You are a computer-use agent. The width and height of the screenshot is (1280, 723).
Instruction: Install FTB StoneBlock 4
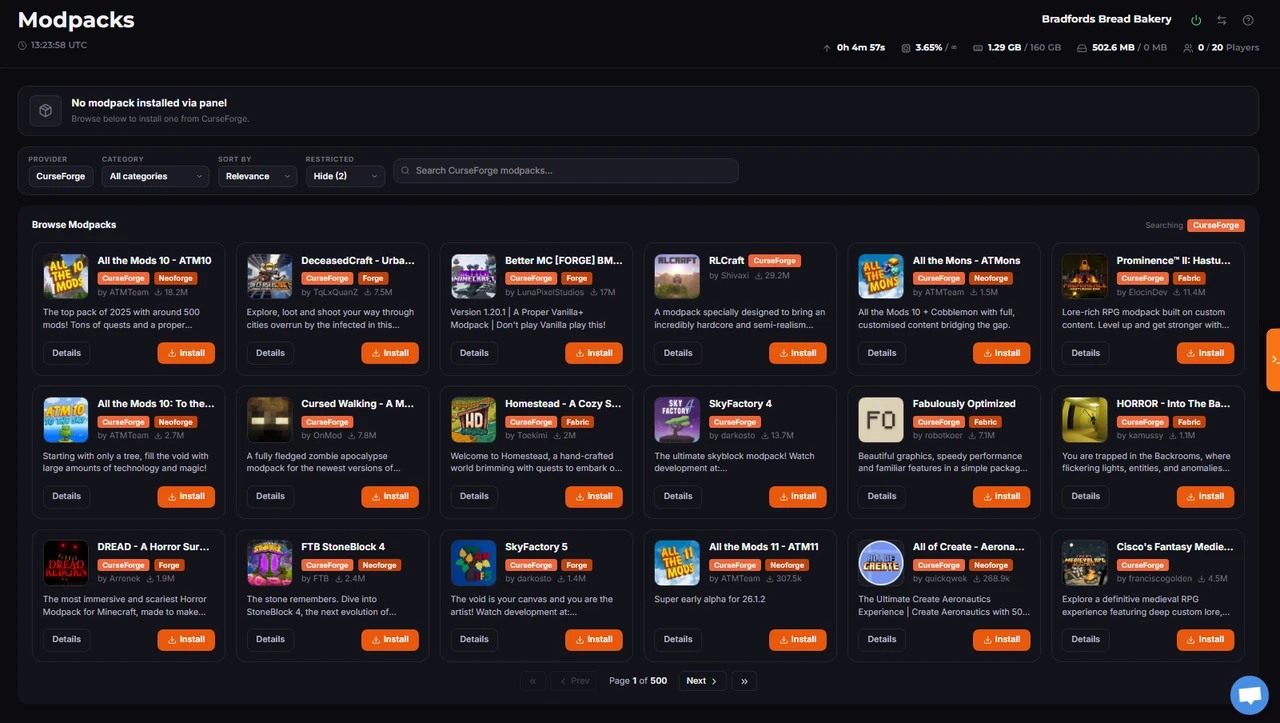click(390, 639)
